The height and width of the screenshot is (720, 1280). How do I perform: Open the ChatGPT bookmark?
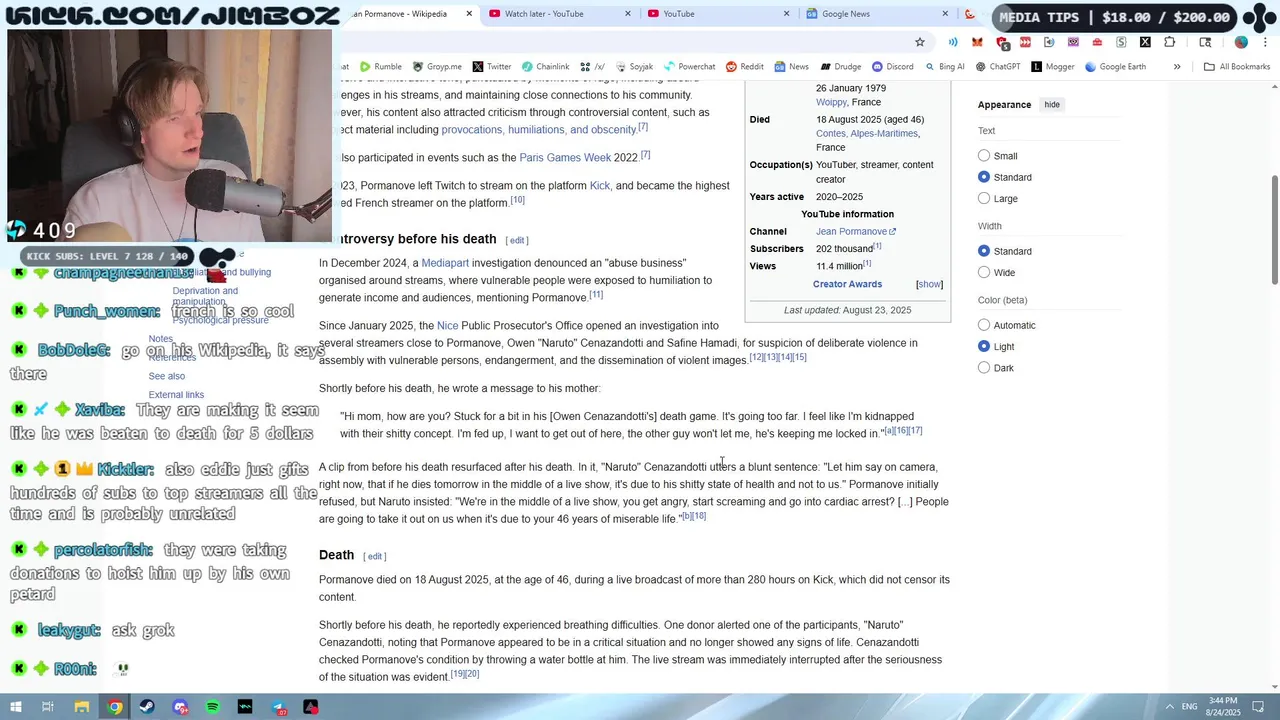998,67
